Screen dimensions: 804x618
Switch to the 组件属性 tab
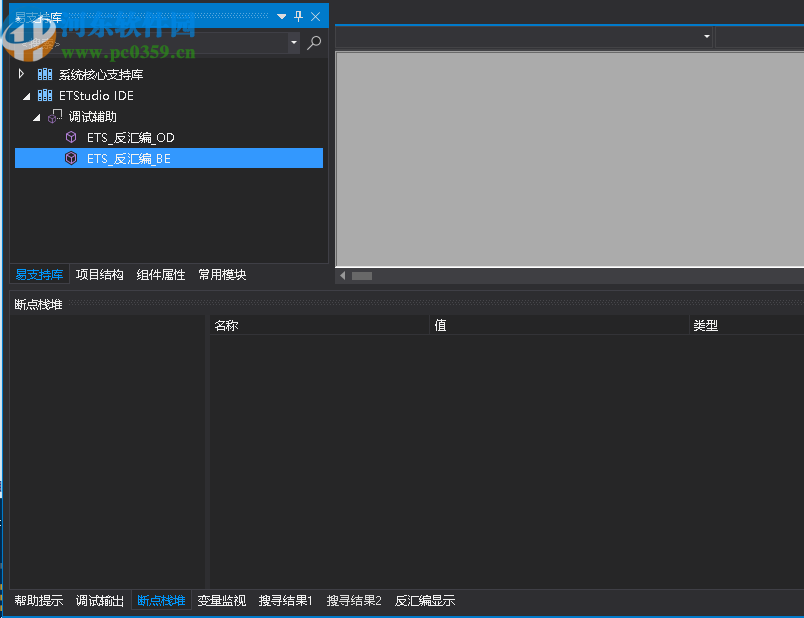(160, 274)
